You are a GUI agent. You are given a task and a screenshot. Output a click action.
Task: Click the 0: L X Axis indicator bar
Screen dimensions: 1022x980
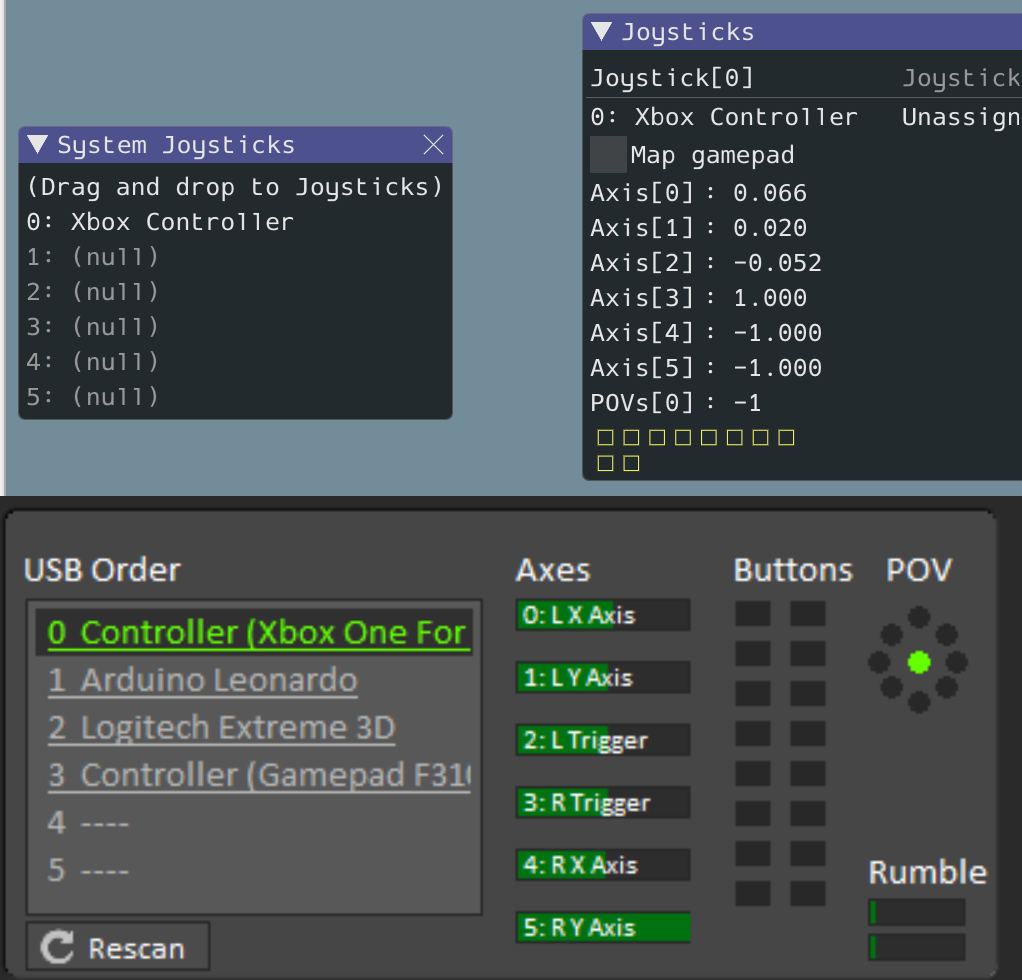(x=602, y=615)
